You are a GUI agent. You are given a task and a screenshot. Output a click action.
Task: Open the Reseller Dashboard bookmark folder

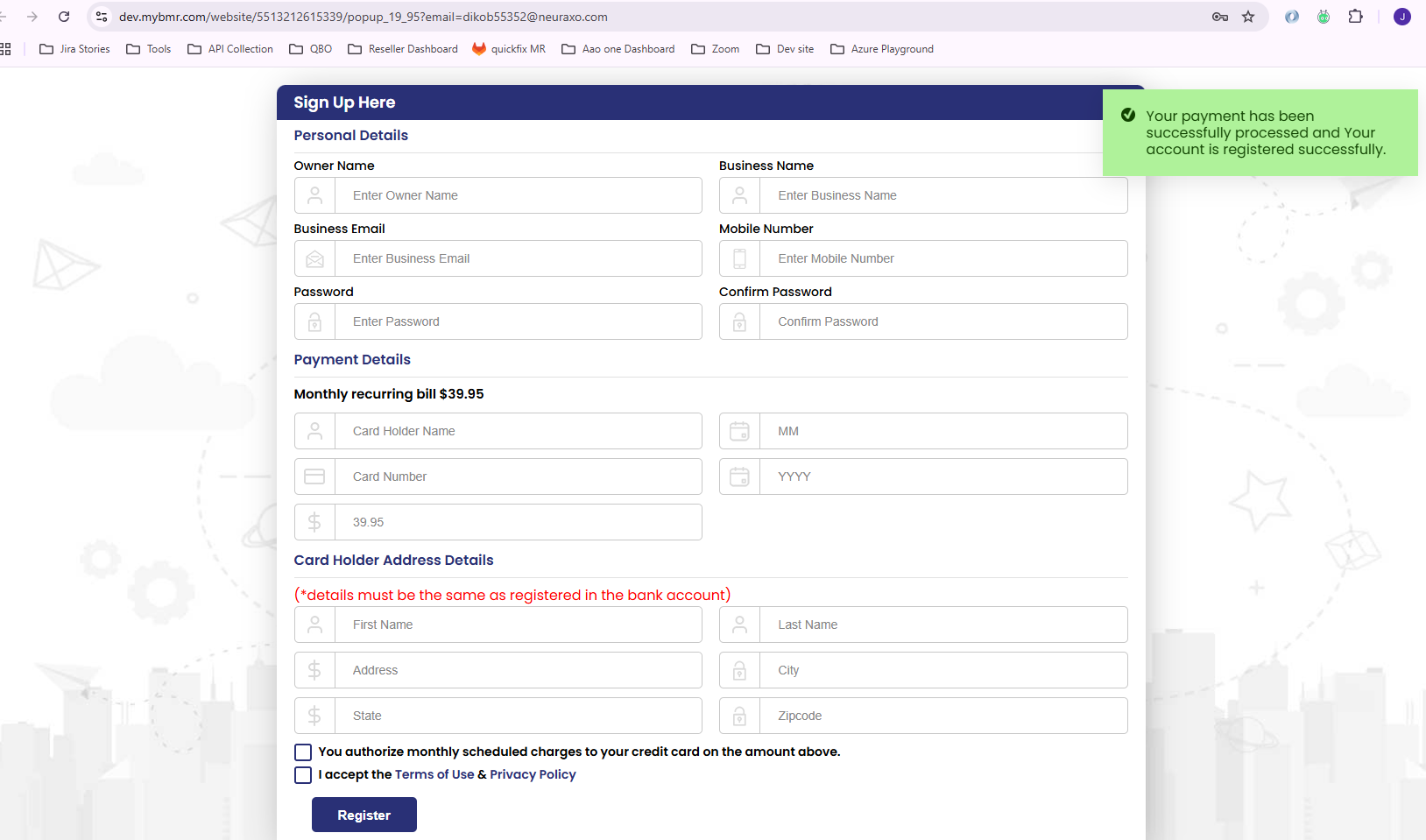[x=403, y=49]
